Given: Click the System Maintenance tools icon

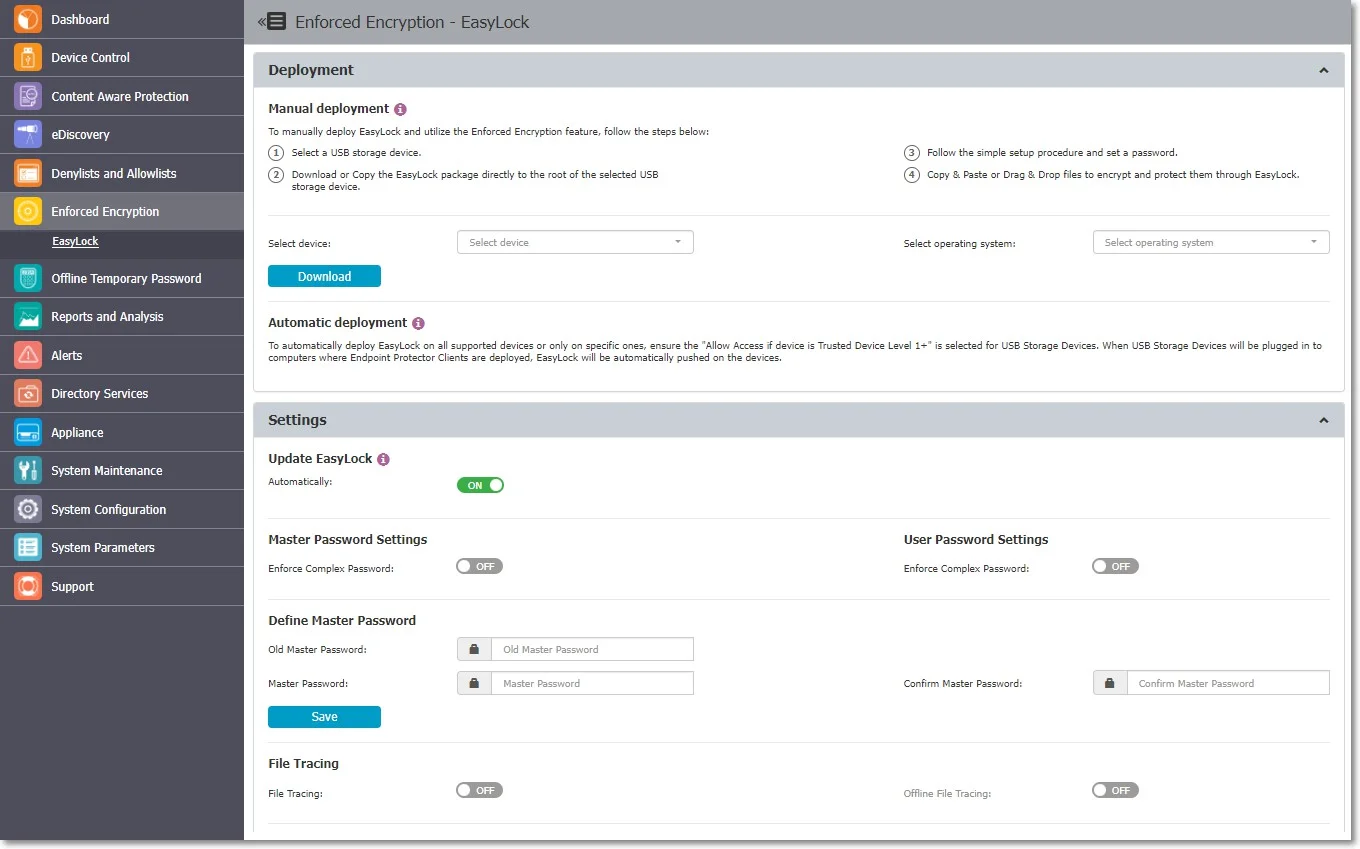Looking at the screenshot, I should (x=28, y=471).
